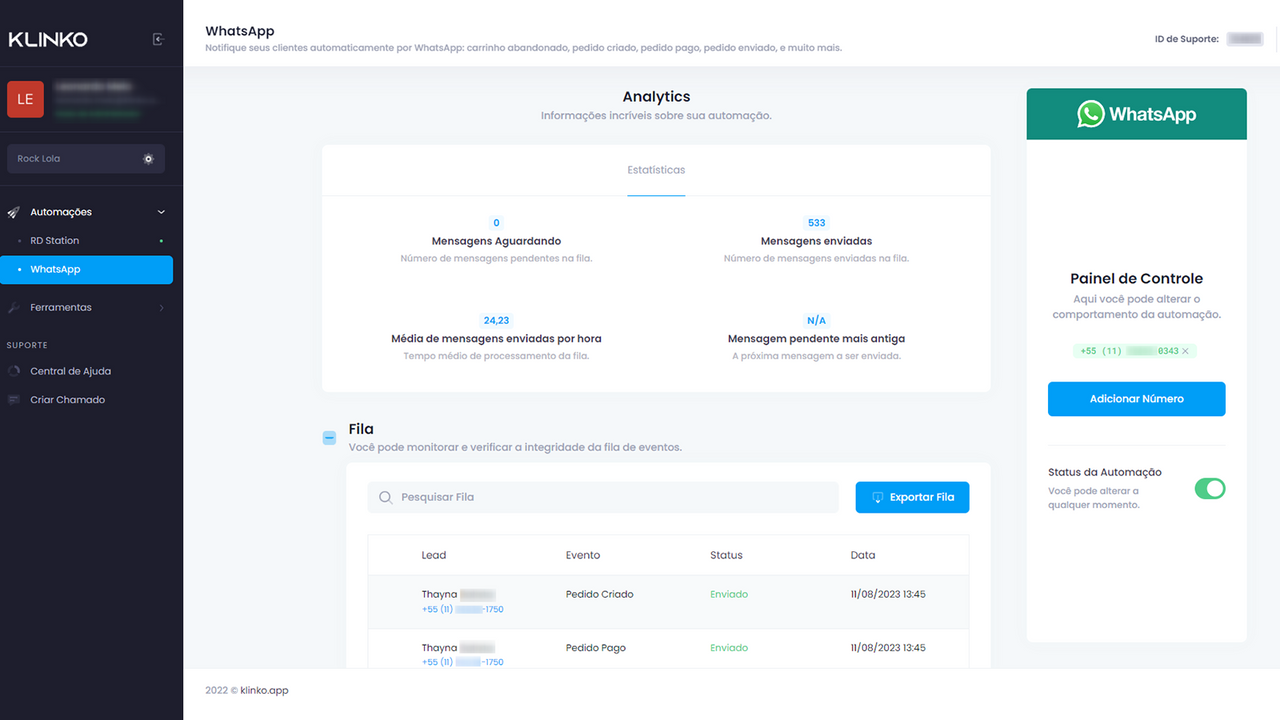Collapse the Fila section
Viewport: 1280px width, 720px height.
329,437
